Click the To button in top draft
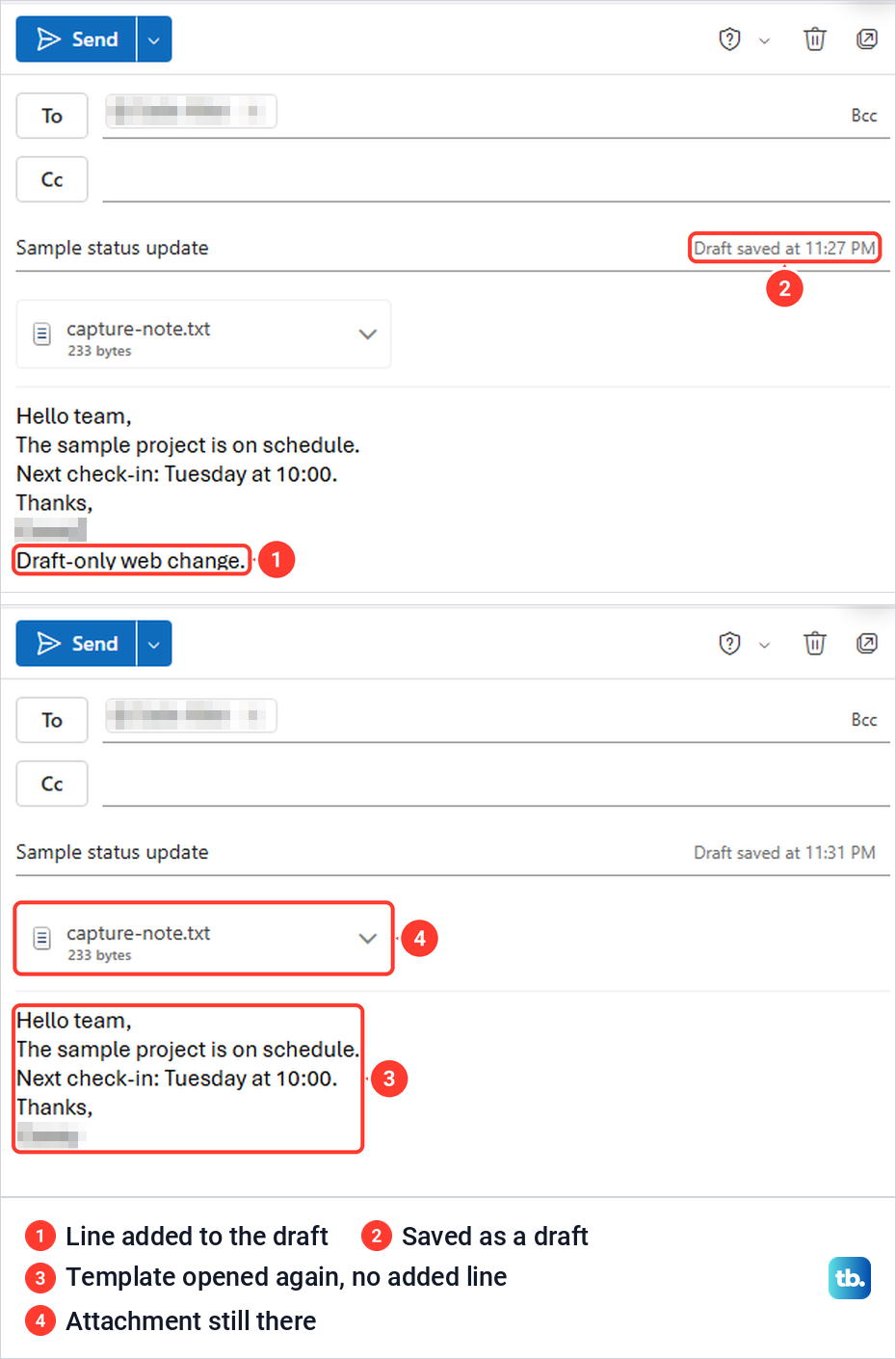The height and width of the screenshot is (1359, 896). tap(52, 116)
